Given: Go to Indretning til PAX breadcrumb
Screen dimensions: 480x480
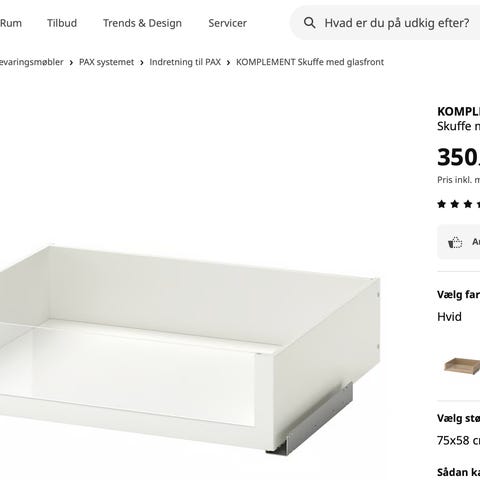Looking at the screenshot, I should [x=185, y=62].
